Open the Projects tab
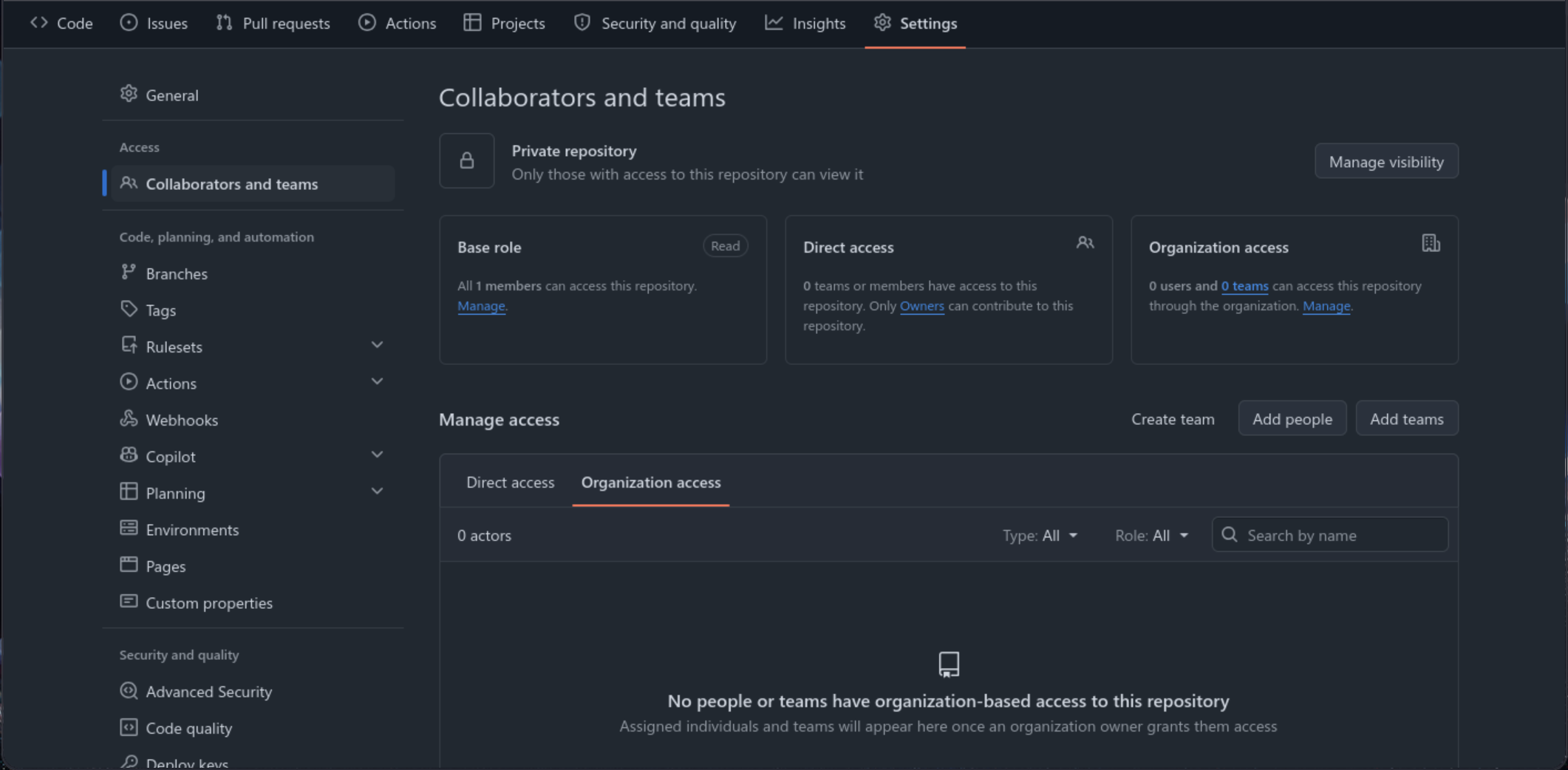This screenshot has height=770, width=1568. [x=504, y=24]
